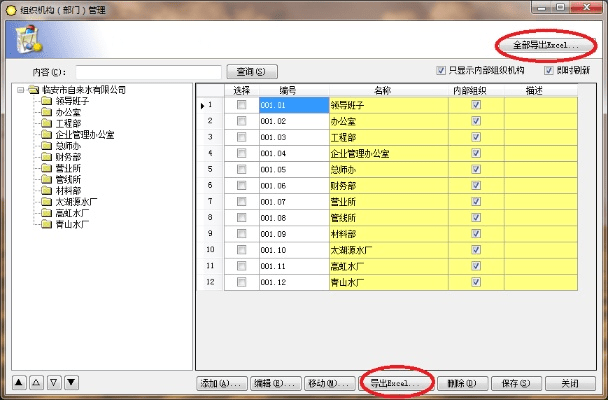Toggle 内部组织 checkbox for 高虹水厂 row
Viewport: 608px width, 400px height.
476,266
